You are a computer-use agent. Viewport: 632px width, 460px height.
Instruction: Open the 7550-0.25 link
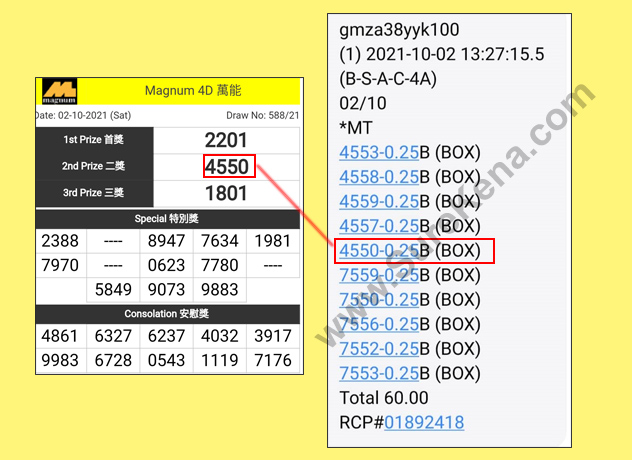pyautogui.click(x=379, y=300)
